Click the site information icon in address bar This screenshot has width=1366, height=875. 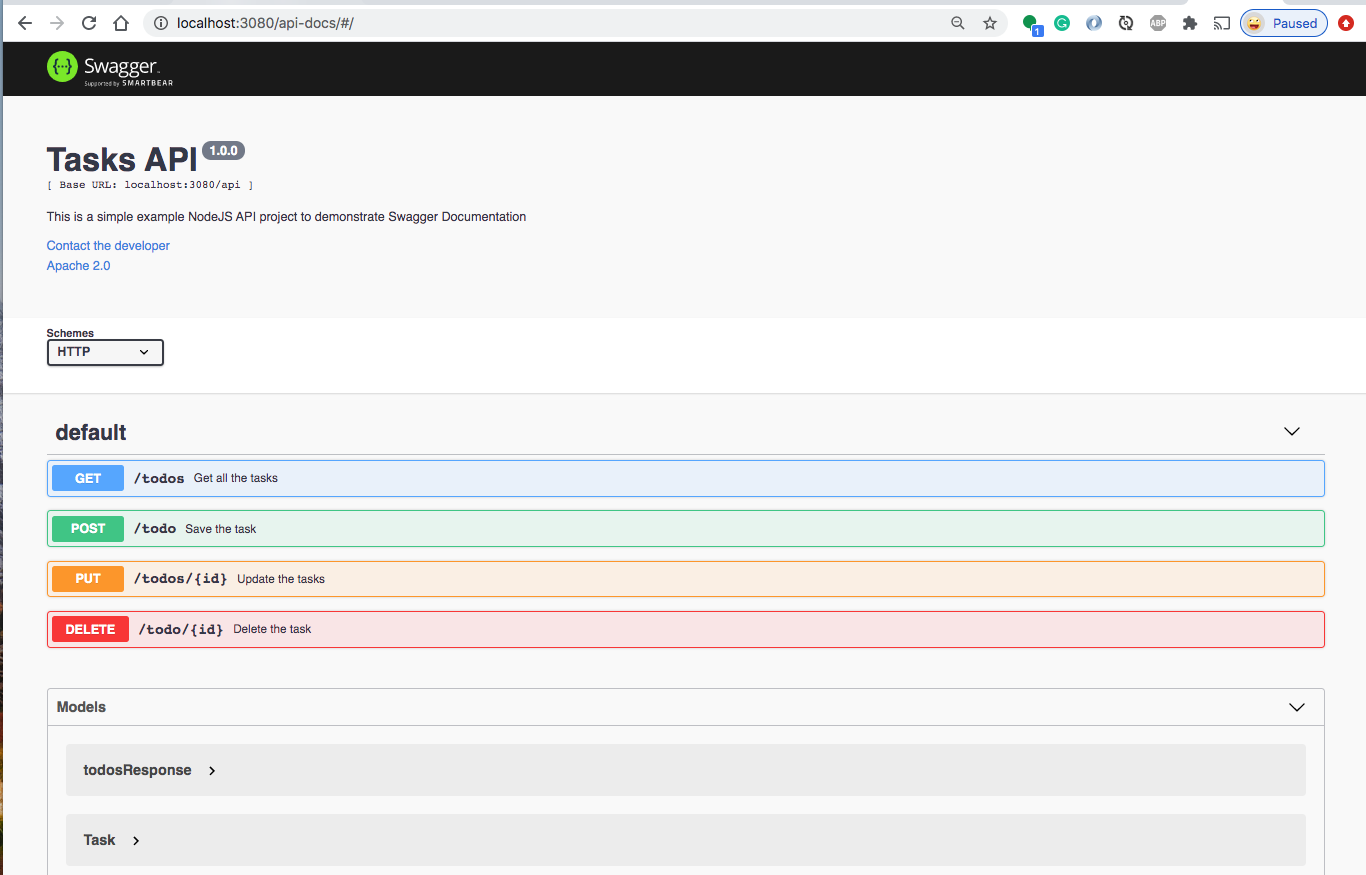(160, 23)
